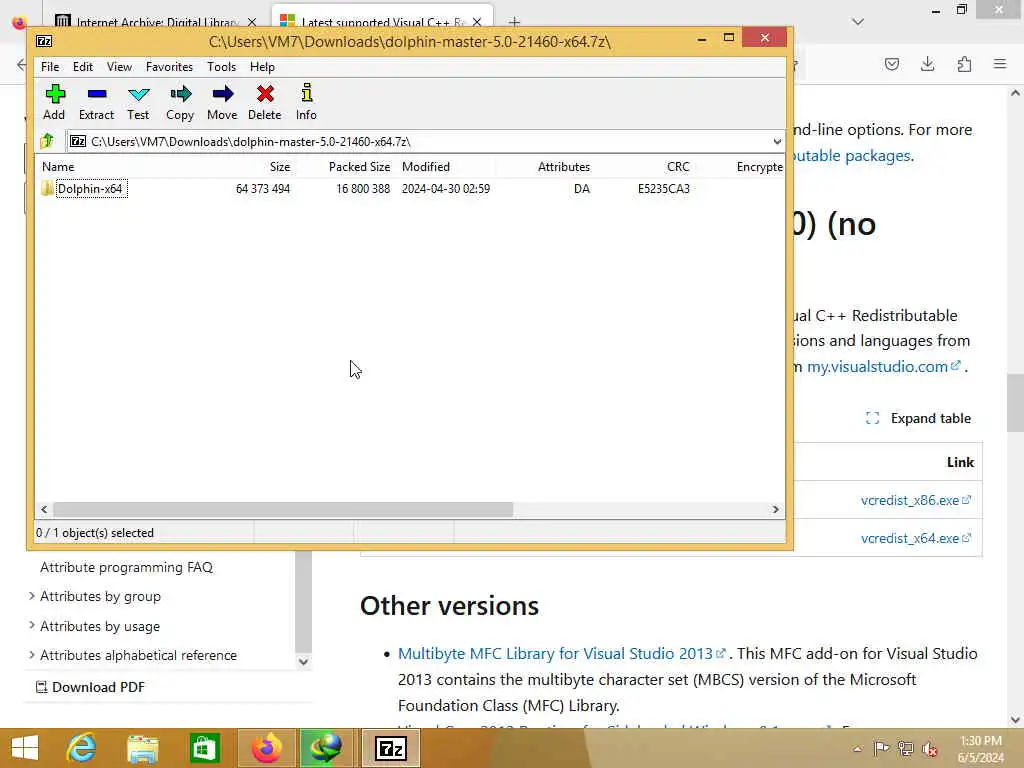1024x768 pixels.
Task: Select the Dolphin-x64 folder
Action: pyautogui.click(x=89, y=189)
